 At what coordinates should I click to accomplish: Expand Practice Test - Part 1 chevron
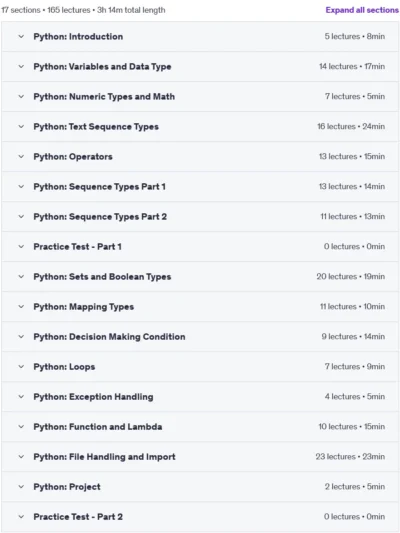[21, 246]
